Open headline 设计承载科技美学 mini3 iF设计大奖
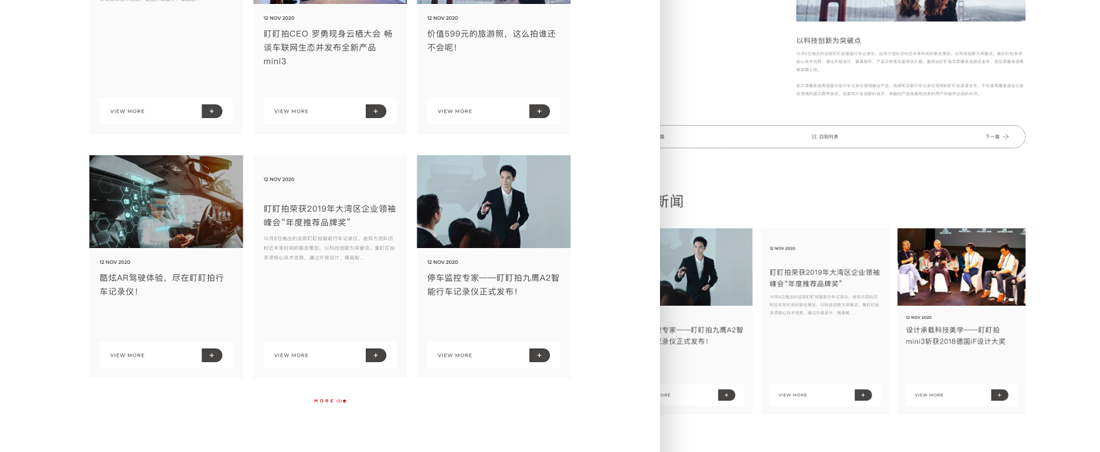 click(955, 335)
